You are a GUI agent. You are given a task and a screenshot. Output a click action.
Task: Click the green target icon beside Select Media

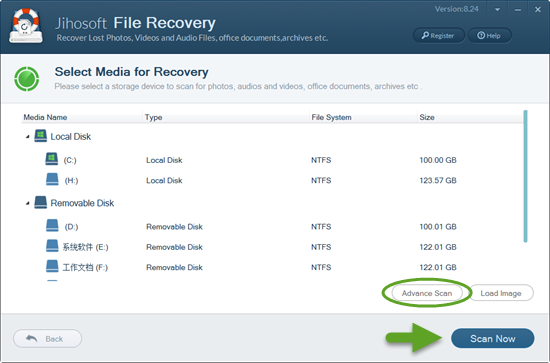pos(27,79)
